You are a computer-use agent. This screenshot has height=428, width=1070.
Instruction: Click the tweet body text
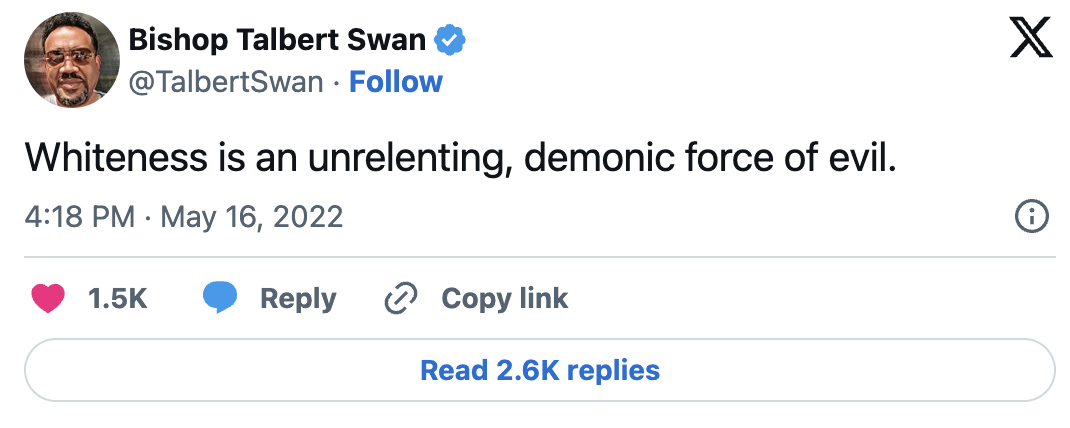pyautogui.click(x=460, y=158)
